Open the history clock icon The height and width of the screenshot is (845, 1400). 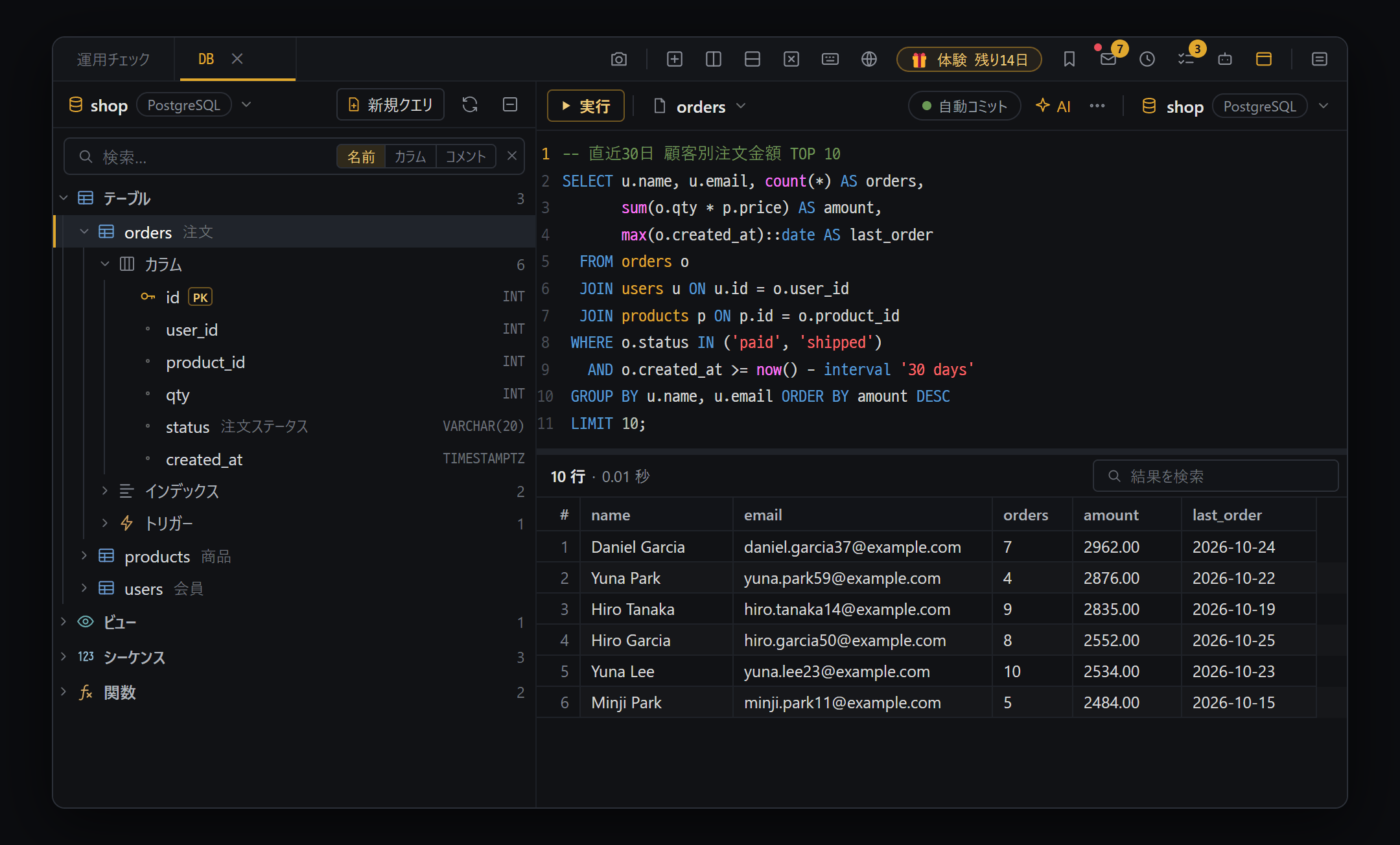point(1147,59)
